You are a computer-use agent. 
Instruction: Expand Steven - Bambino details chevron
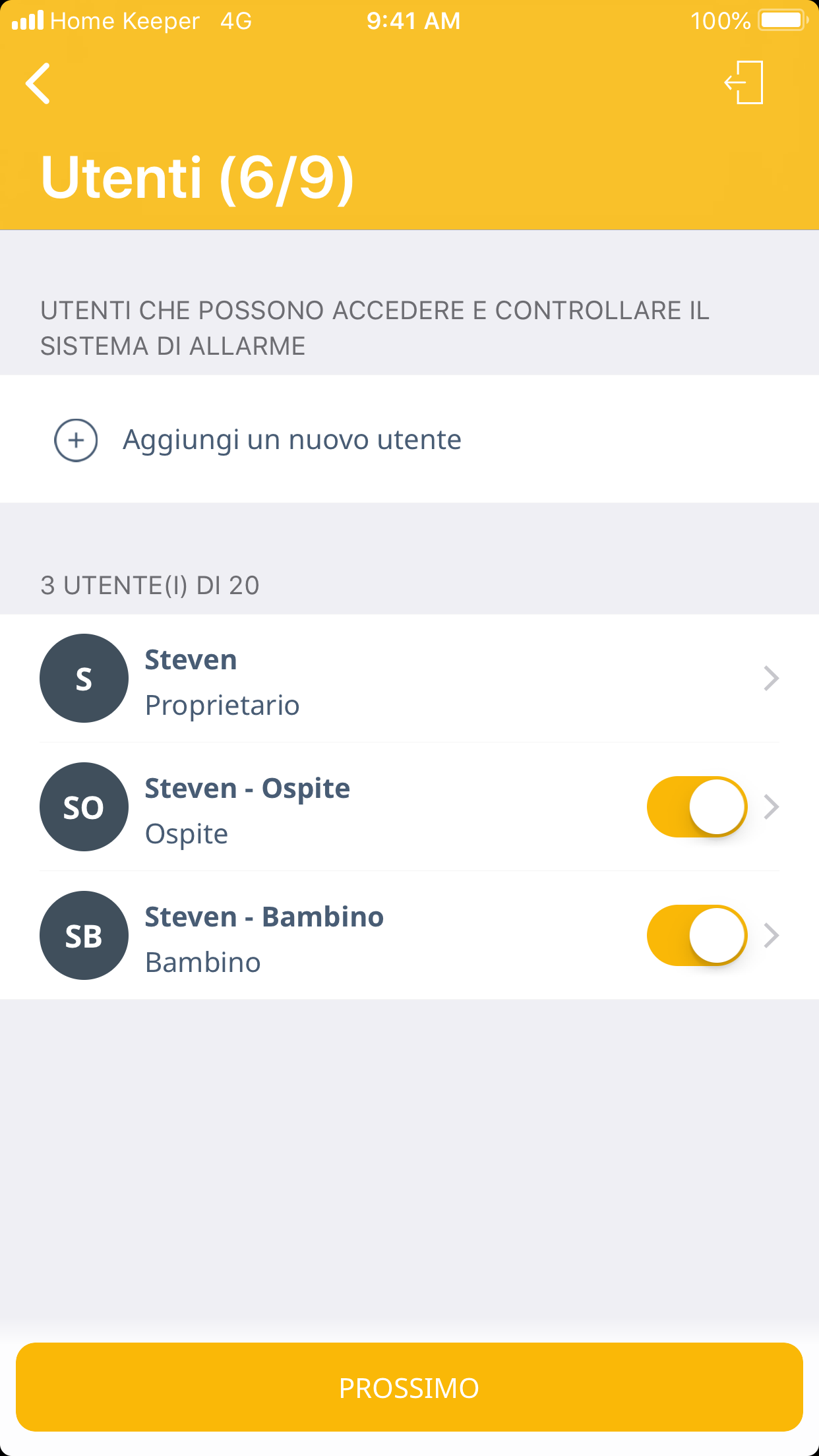coord(771,935)
